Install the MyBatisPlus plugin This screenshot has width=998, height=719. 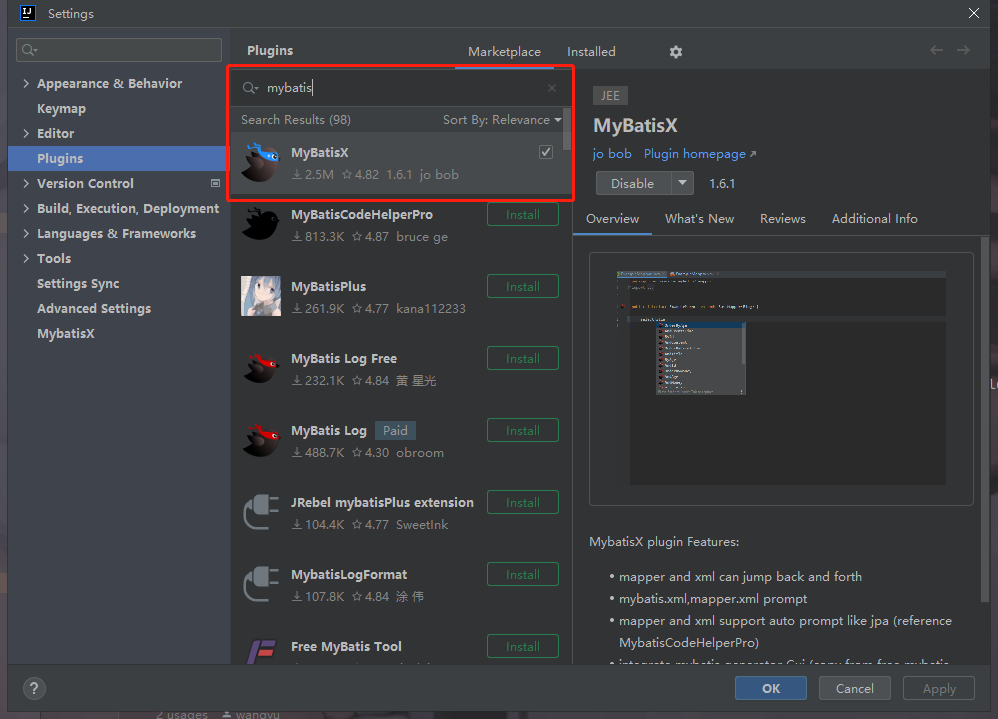click(x=523, y=286)
